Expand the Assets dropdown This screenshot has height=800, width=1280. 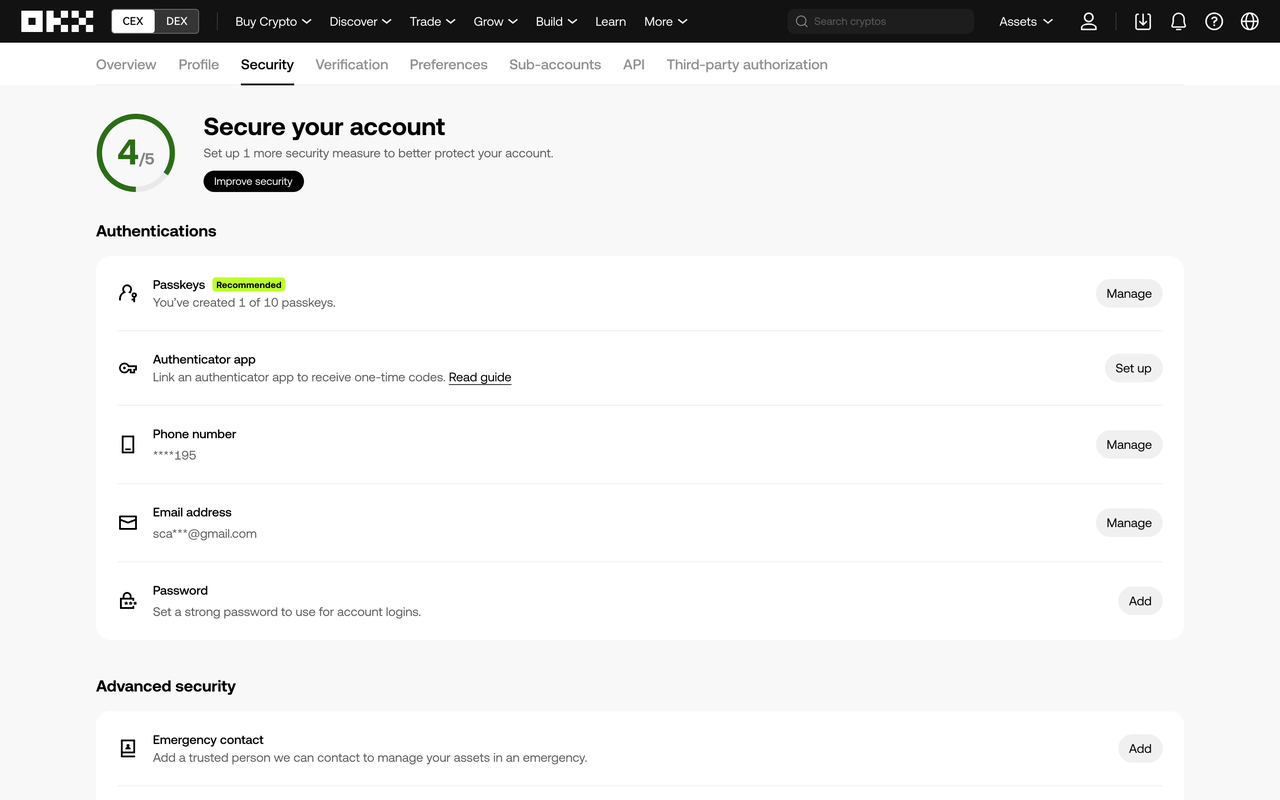(1026, 21)
